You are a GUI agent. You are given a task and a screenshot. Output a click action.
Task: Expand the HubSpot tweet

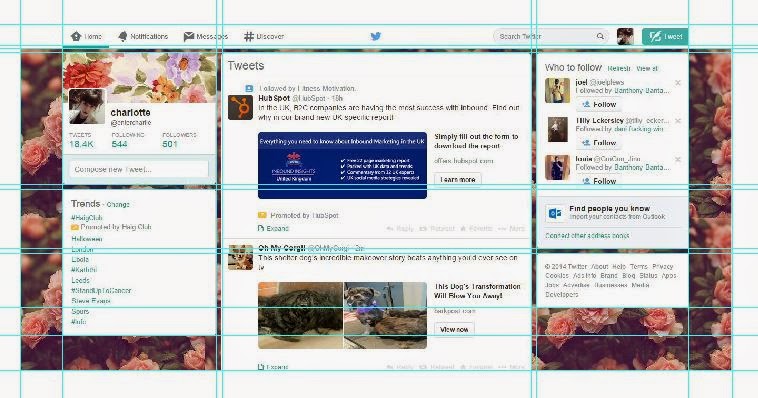click(x=274, y=228)
